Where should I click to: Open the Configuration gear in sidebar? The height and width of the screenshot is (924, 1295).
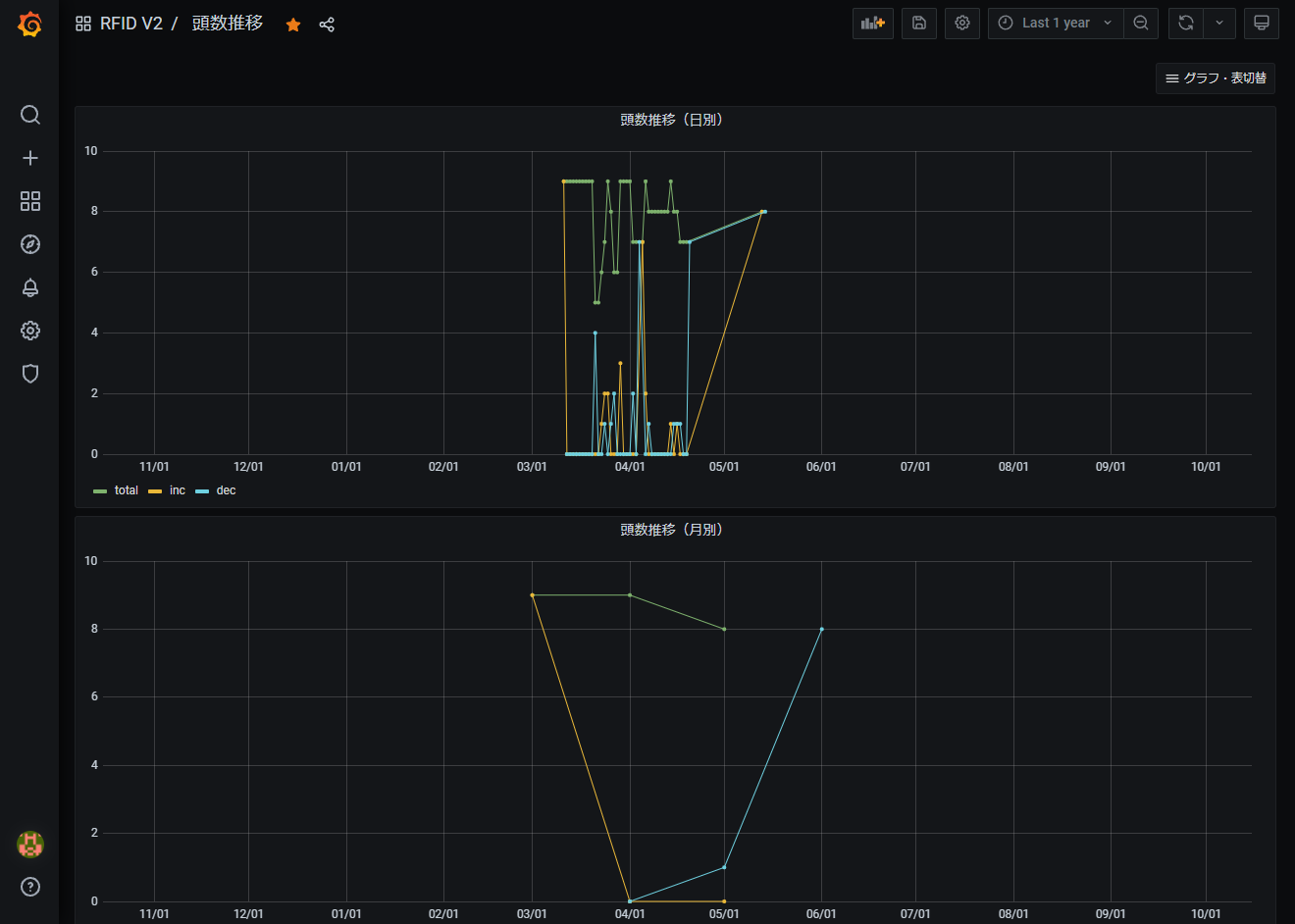pyautogui.click(x=30, y=331)
